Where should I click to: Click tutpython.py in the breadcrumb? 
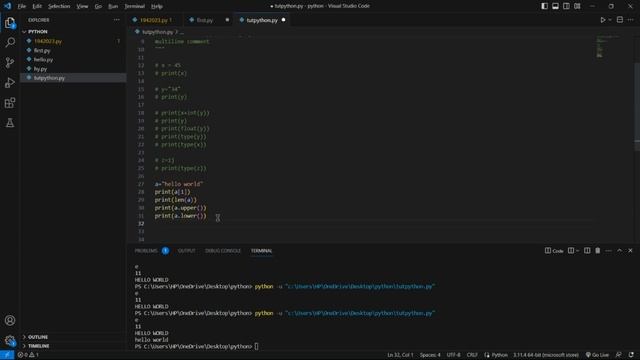click(157, 32)
